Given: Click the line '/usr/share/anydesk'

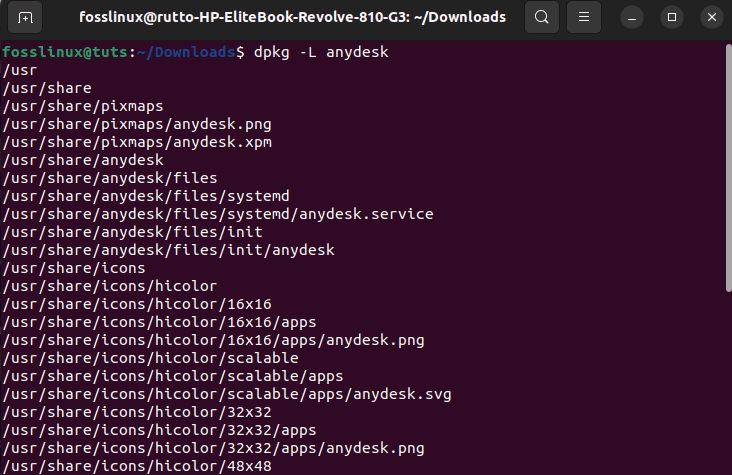Looking at the screenshot, I should click(83, 160).
